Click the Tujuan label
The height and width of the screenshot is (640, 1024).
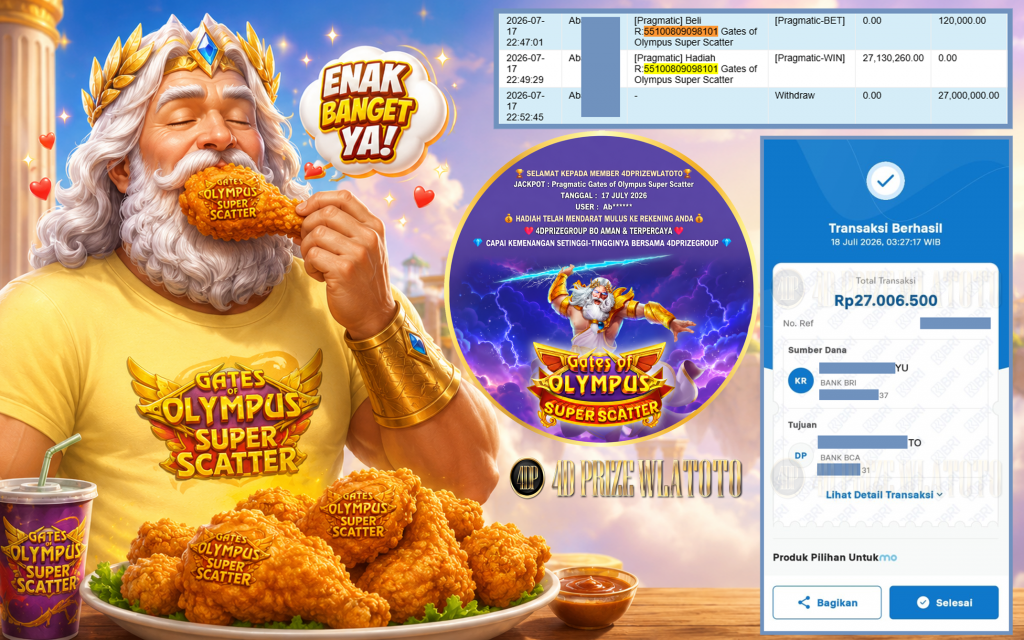coord(802,424)
